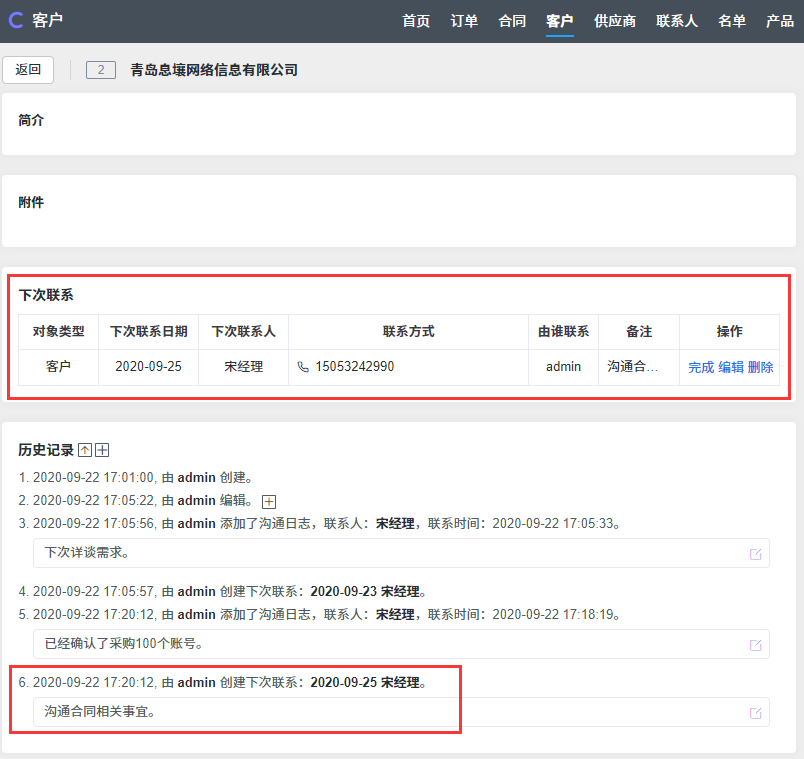Open the 合同 menu item
The image size is (804, 759).
[512, 21]
